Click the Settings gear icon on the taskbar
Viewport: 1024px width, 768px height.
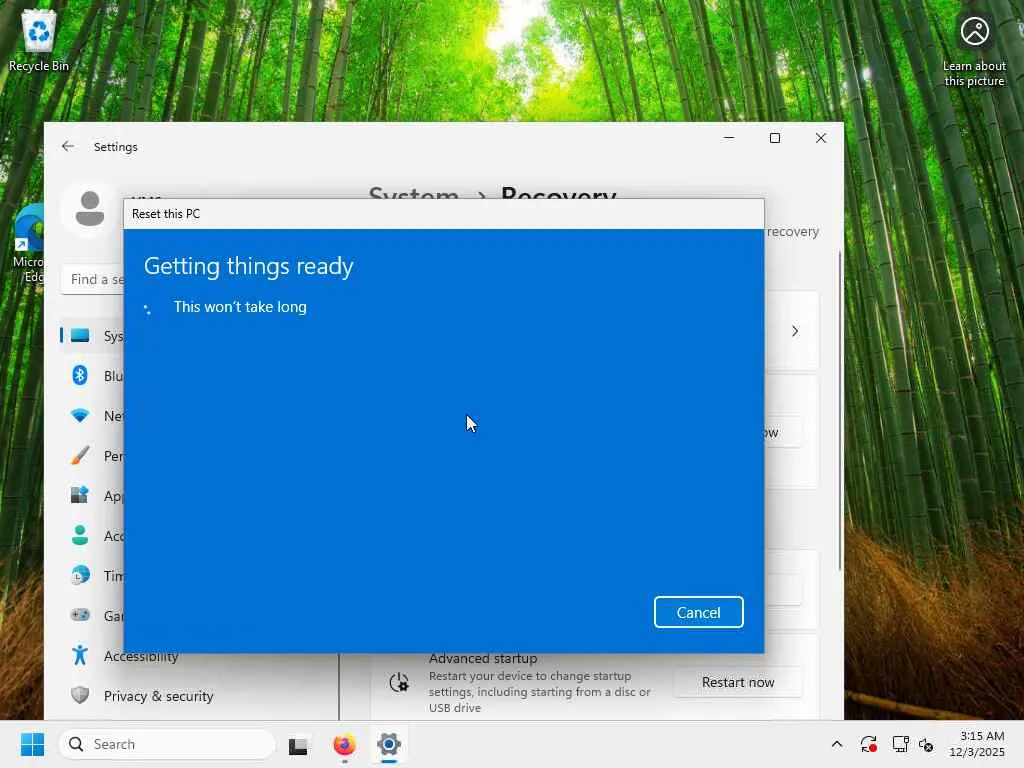[x=389, y=744]
